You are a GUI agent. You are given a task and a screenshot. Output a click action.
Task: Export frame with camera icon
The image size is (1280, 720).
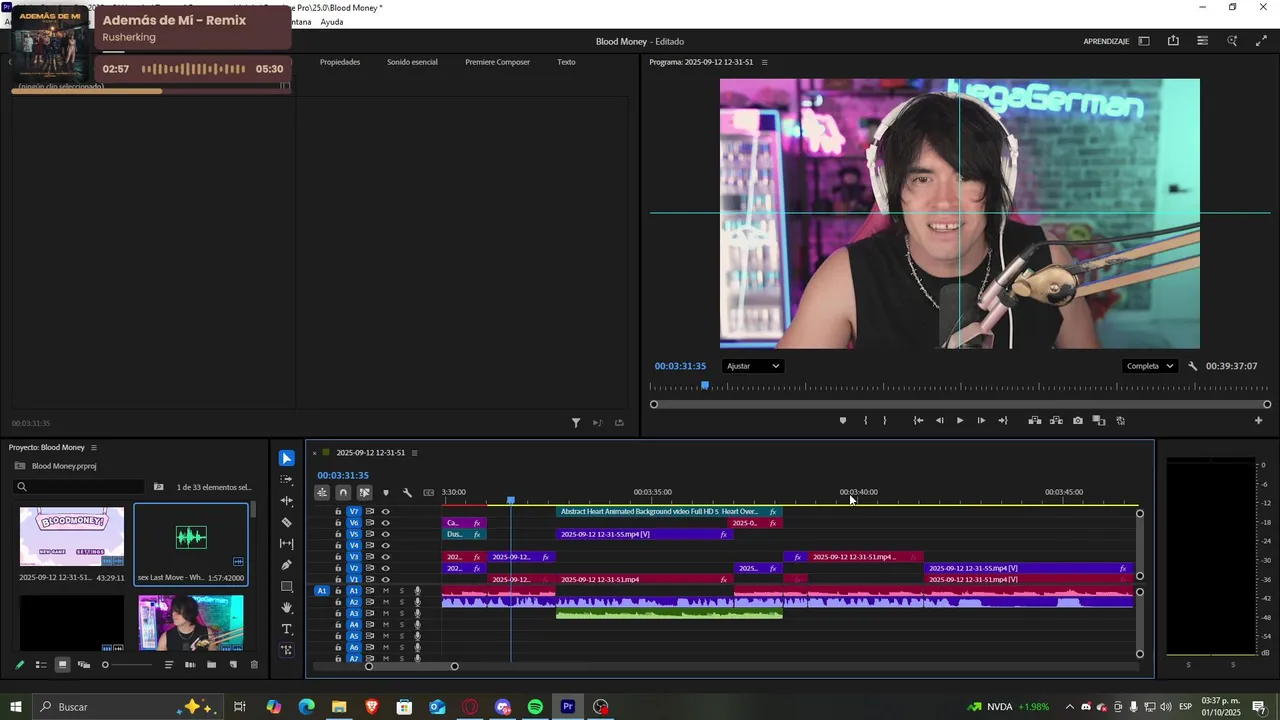coord(1077,421)
